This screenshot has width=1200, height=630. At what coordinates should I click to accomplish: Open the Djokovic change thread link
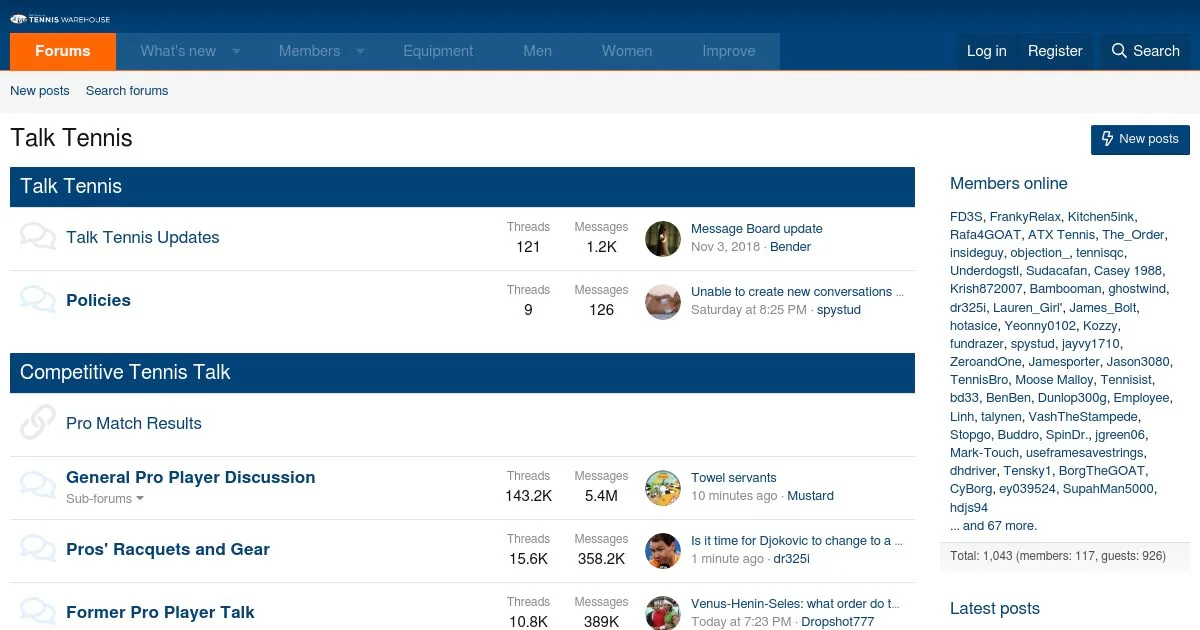797,541
